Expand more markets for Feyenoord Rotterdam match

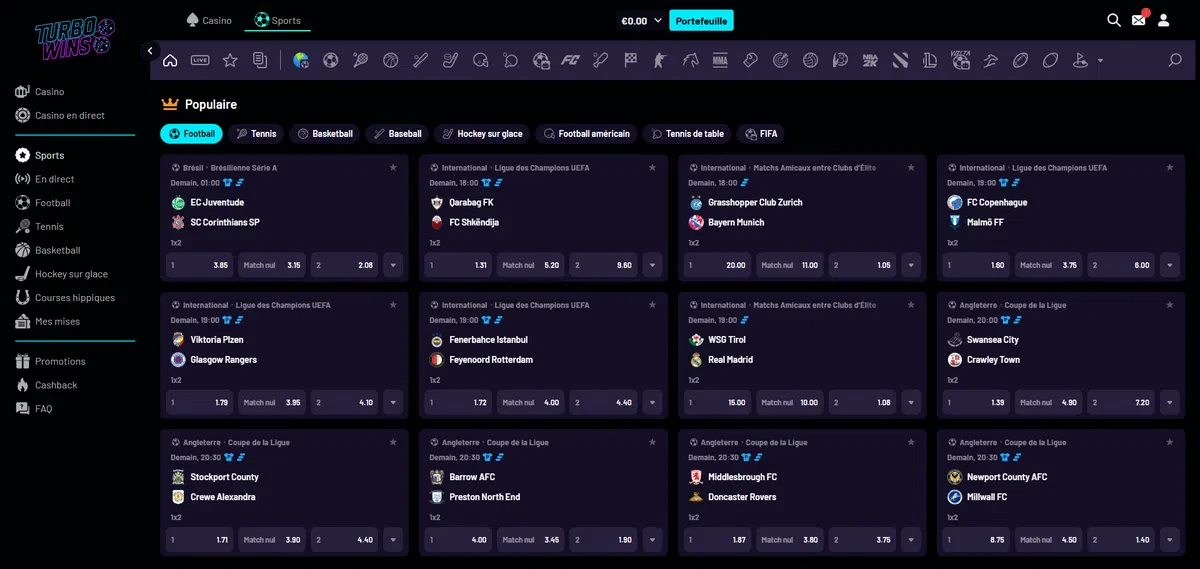coord(652,402)
